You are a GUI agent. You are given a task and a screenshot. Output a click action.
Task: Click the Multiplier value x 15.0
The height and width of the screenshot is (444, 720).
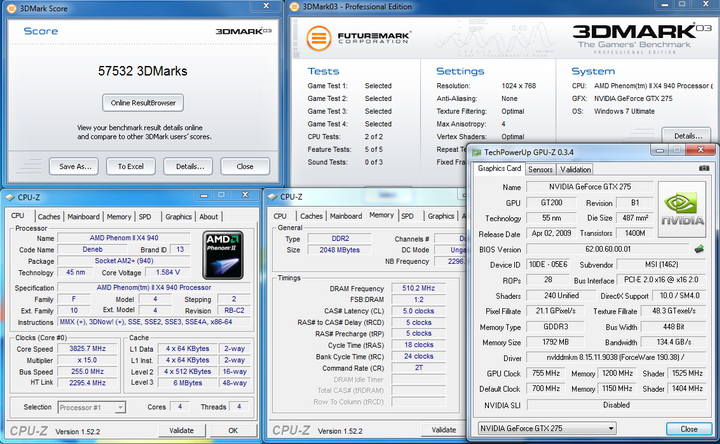coord(87,360)
